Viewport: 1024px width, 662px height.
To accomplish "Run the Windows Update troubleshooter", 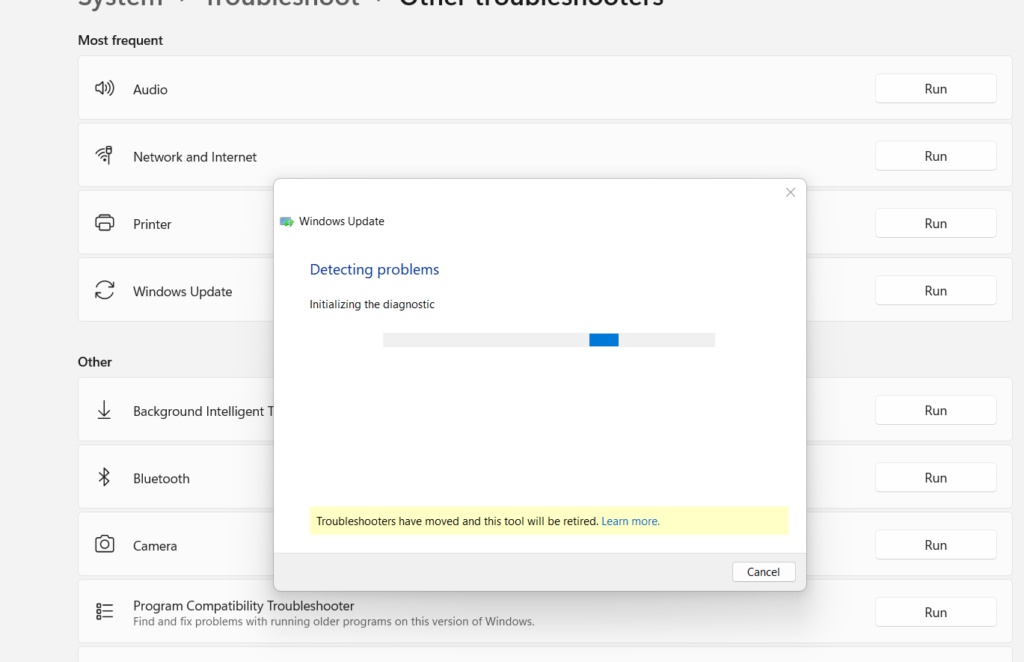I will pyautogui.click(x=936, y=291).
